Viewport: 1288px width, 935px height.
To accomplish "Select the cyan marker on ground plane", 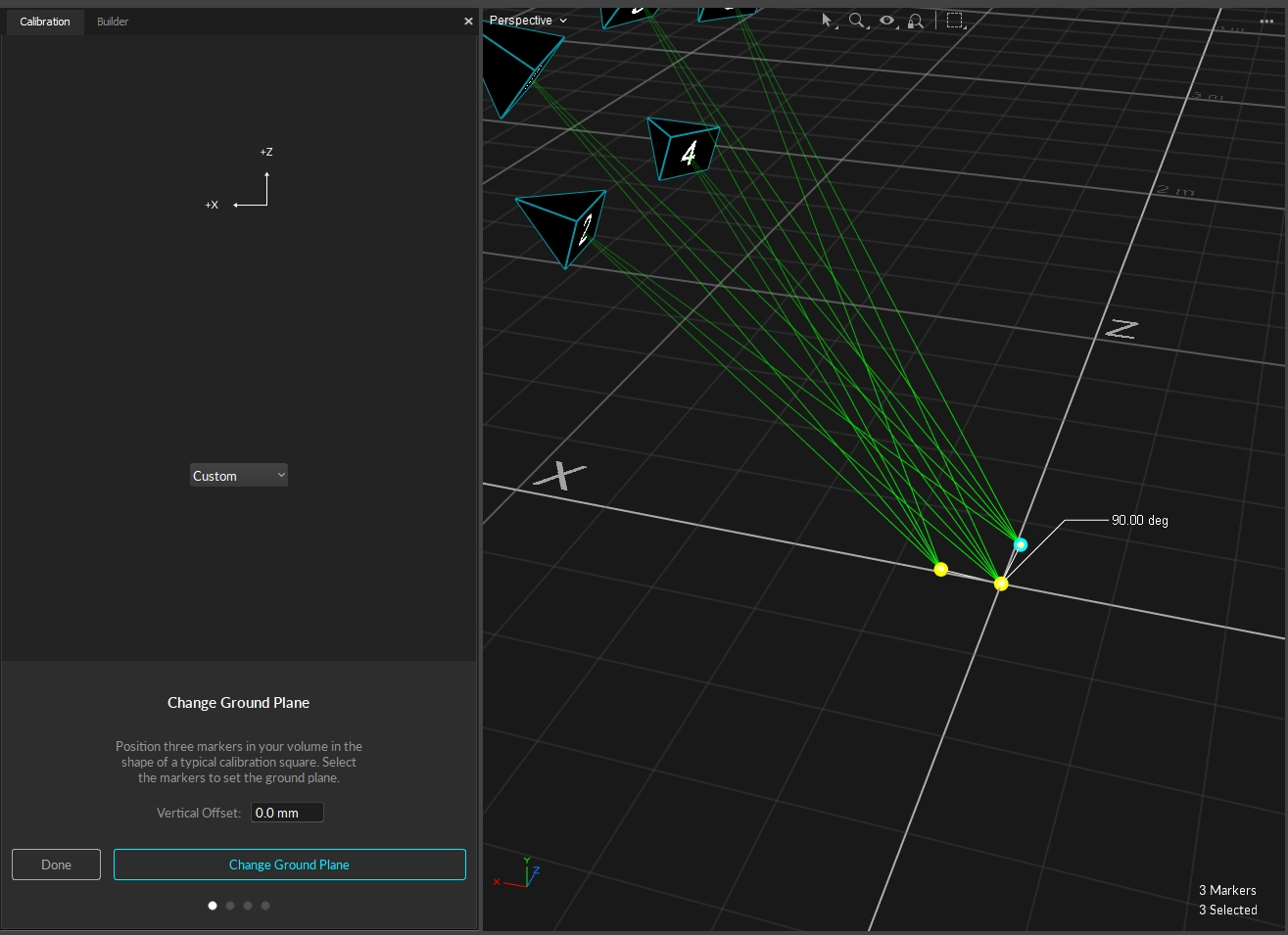I will click(x=1021, y=544).
